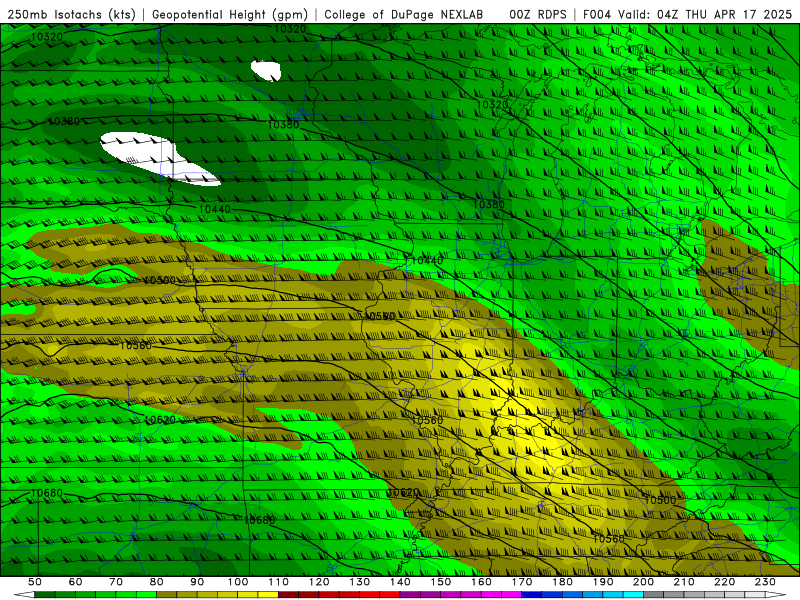This screenshot has height=600, width=800.
Task: Click the dark blue swatch starting at 170 knots
Action: pyautogui.click(x=532, y=595)
